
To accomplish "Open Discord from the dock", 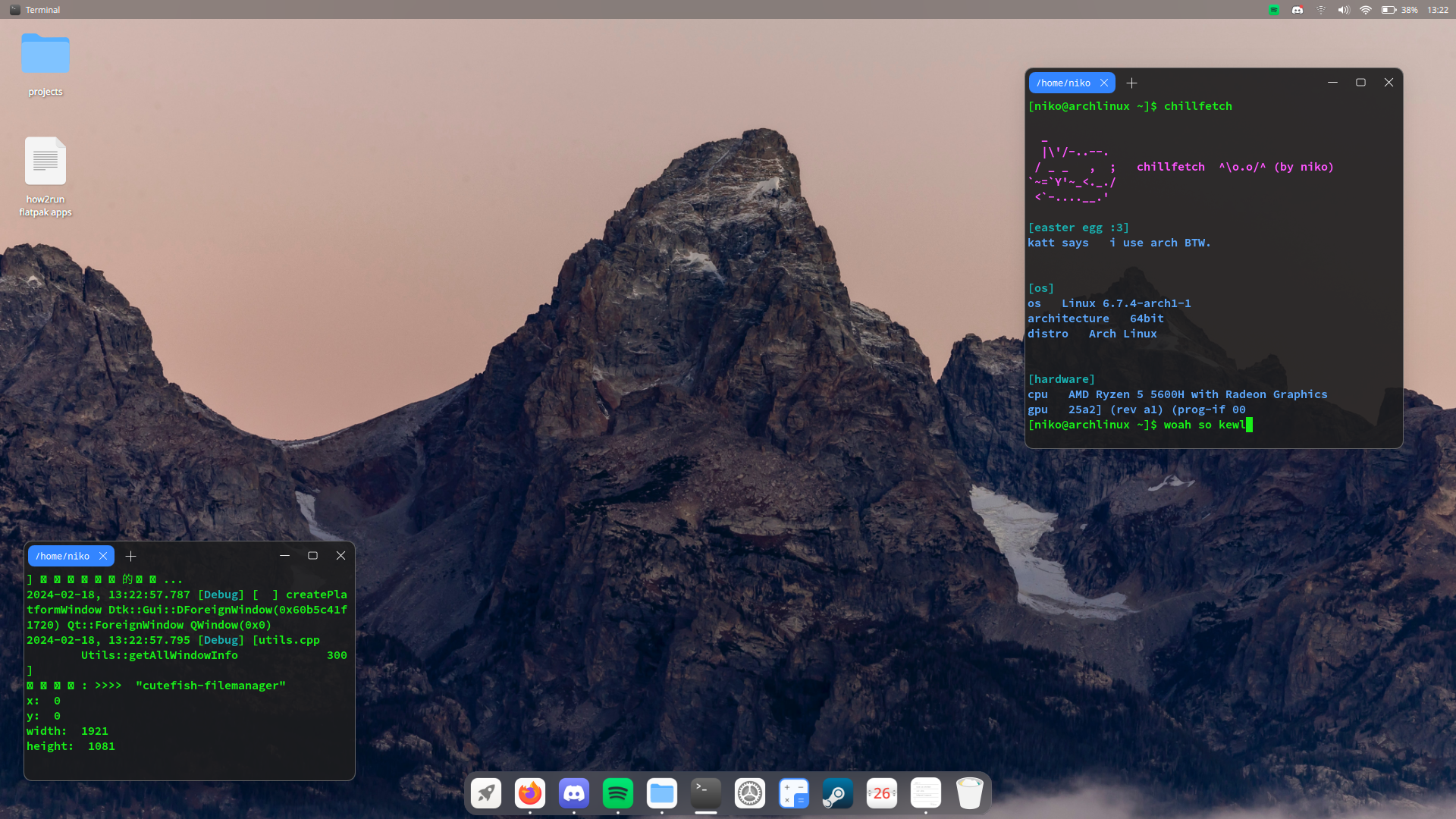I will point(574,793).
